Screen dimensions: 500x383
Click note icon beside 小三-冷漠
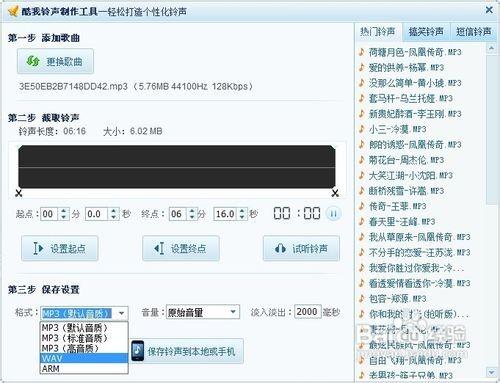click(x=362, y=129)
